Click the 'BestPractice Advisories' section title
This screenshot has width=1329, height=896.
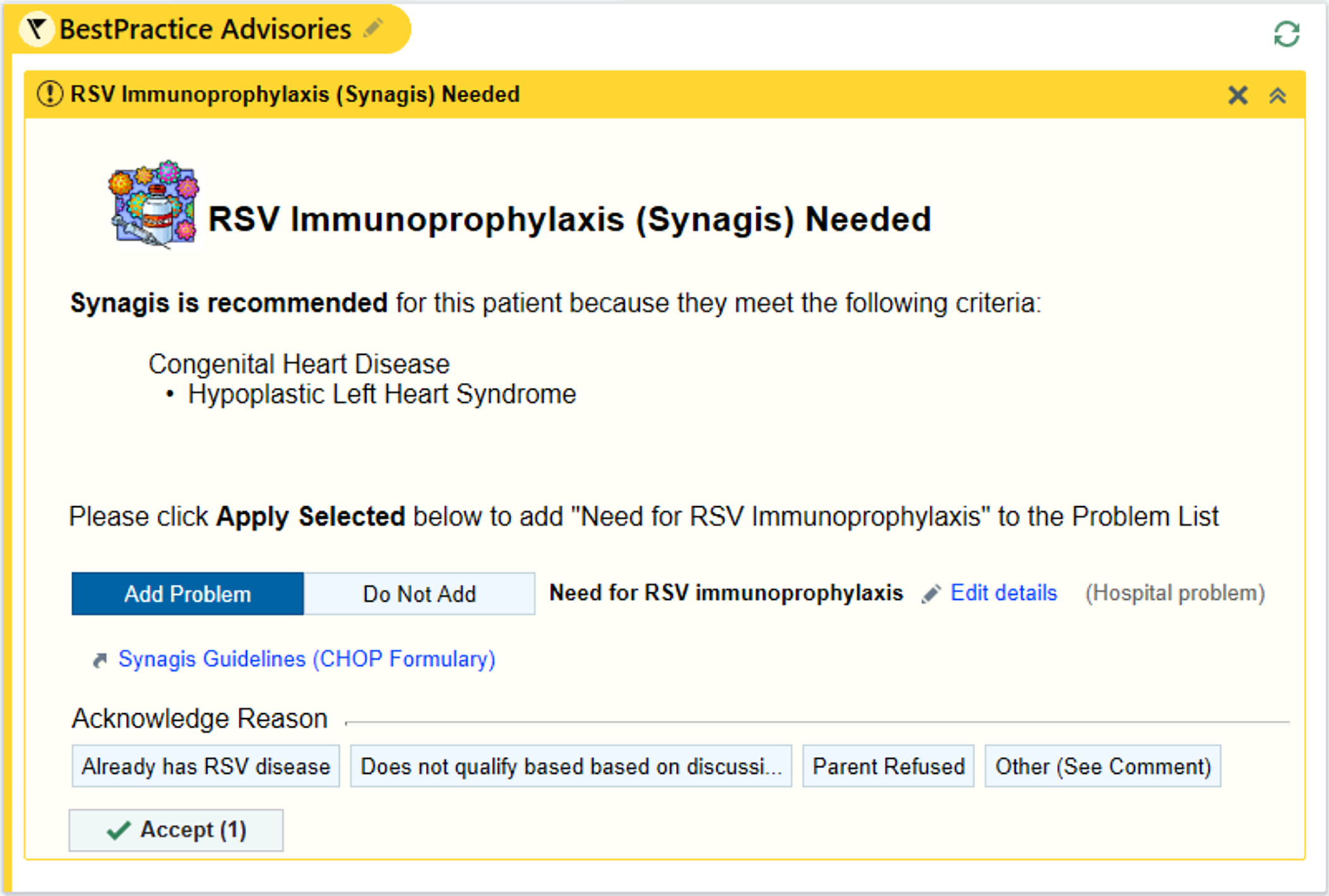click(205, 29)
